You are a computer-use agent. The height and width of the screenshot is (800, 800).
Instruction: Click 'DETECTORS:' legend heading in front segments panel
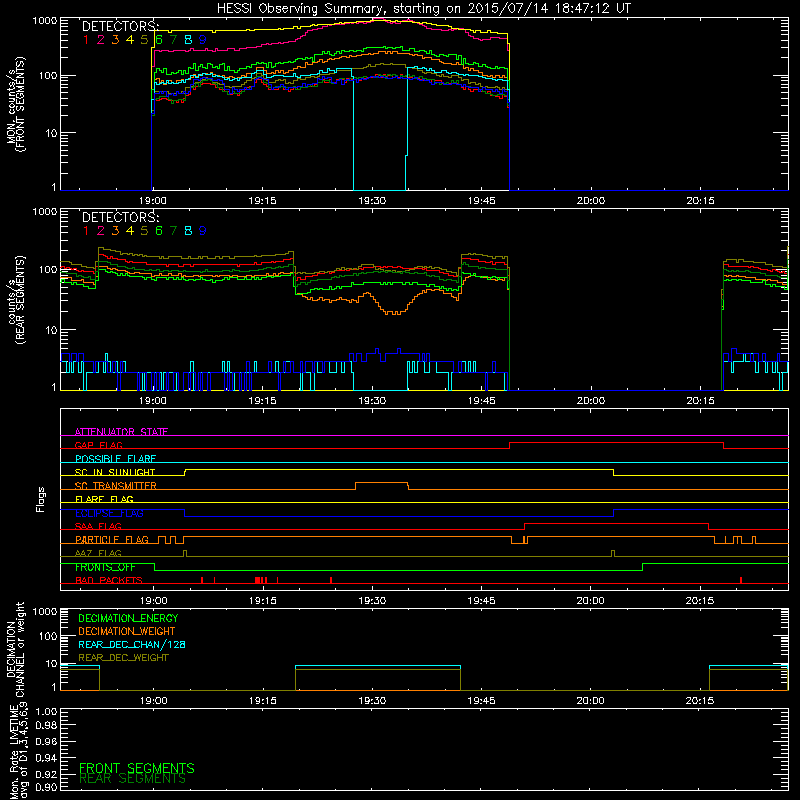pyautogui.click(x=120, y=26)
